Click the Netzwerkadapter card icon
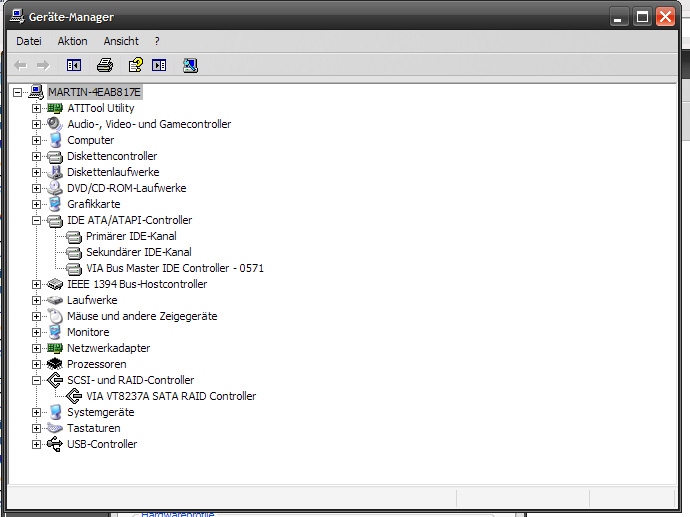The width and height of the screenshot is (690, 517). (x=55, y=348)
